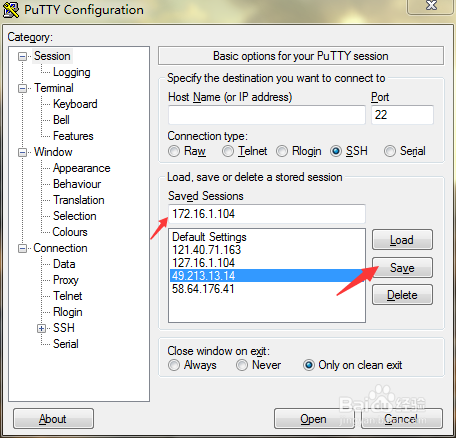Set close window on exit to Always
Image resolution: width=456 pixels, height=438 pixels.
[x=174, y=365]
